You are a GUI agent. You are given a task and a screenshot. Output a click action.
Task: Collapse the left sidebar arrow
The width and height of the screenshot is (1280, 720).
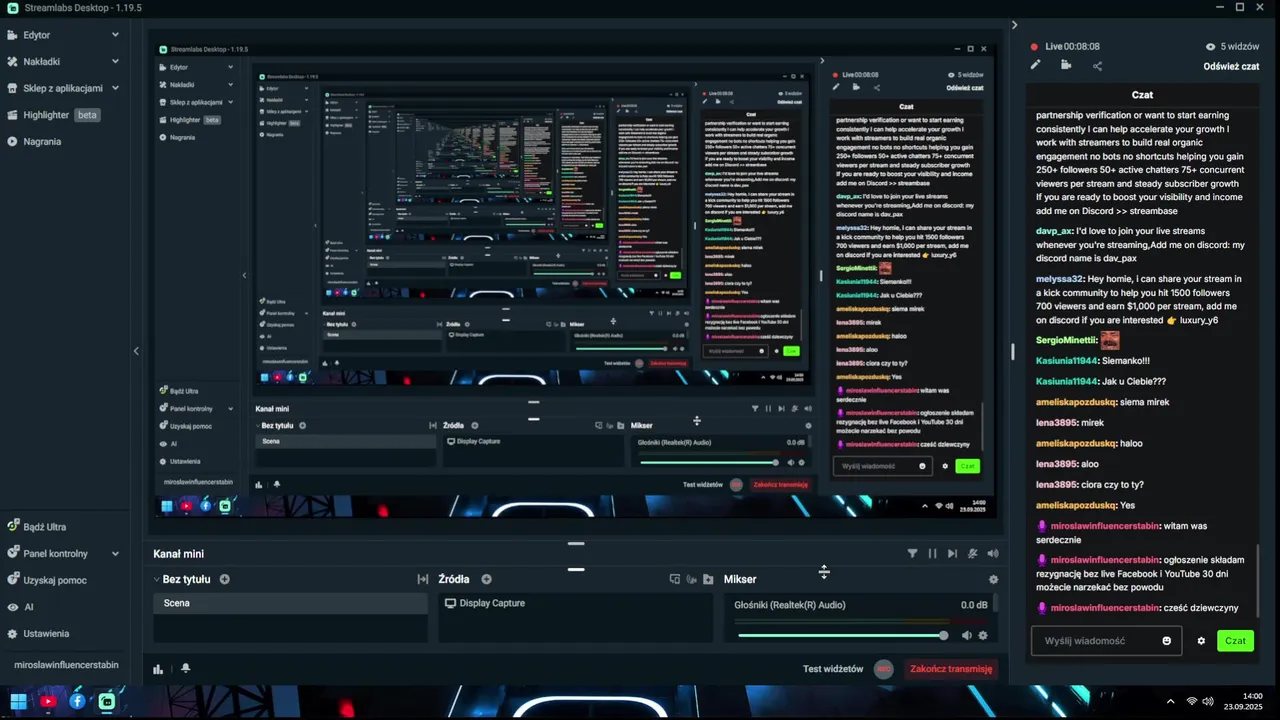[x=136, y=351]
